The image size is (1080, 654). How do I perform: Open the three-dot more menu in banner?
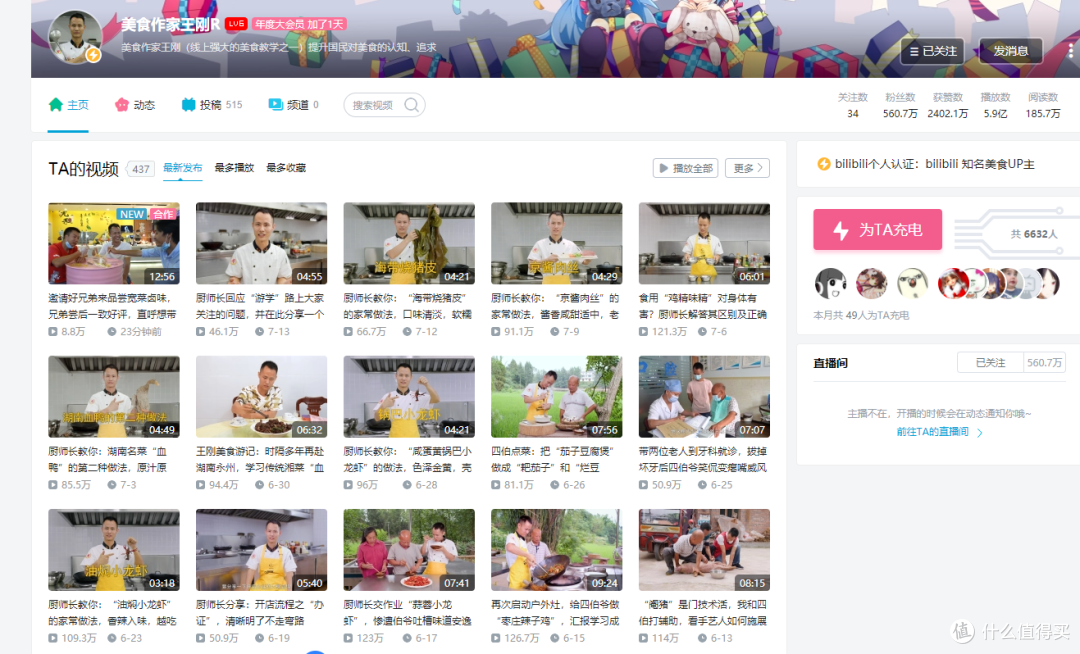click(1070, 51)
